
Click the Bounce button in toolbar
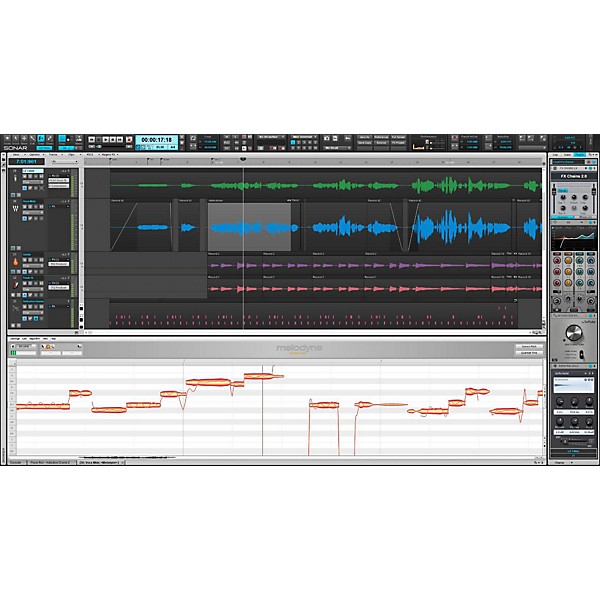click(x=381, y=143)
